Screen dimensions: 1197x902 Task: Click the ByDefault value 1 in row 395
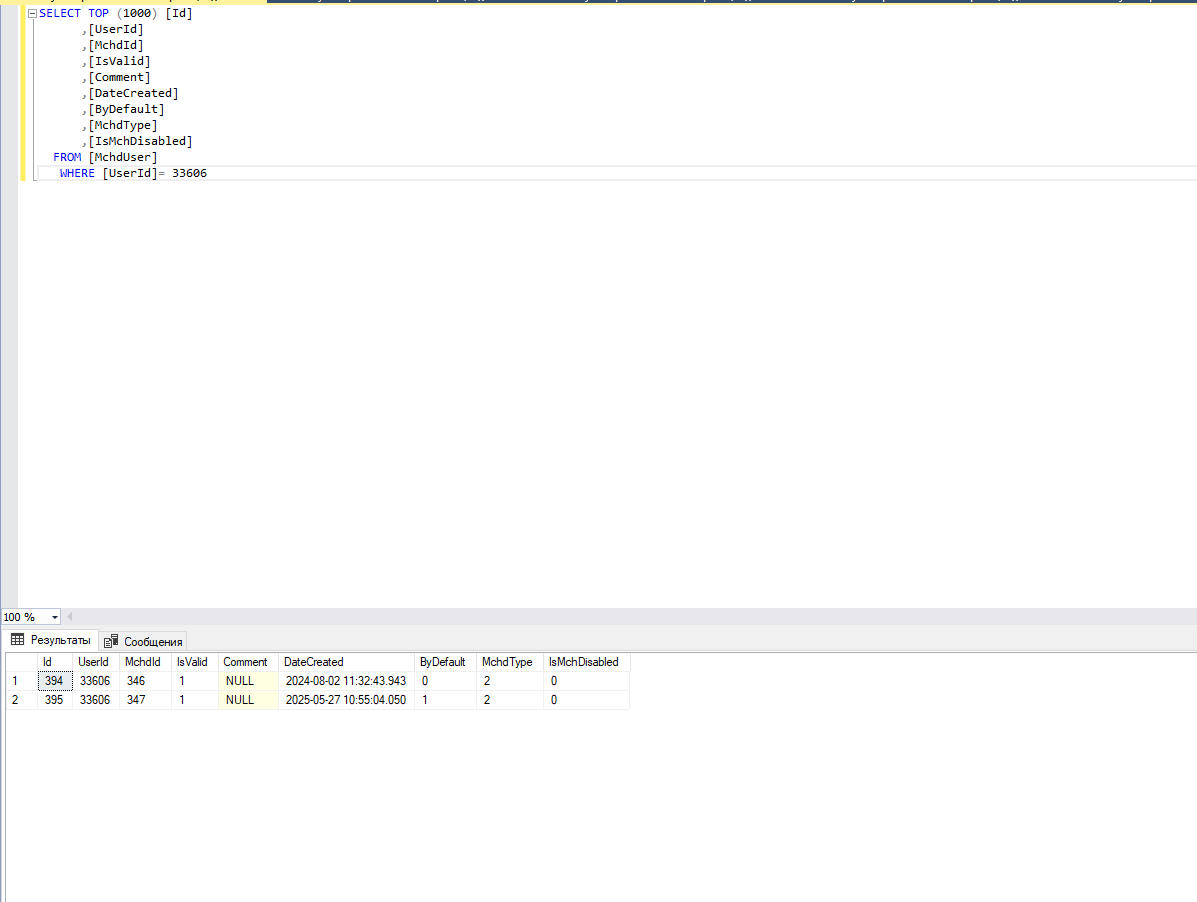445,700
